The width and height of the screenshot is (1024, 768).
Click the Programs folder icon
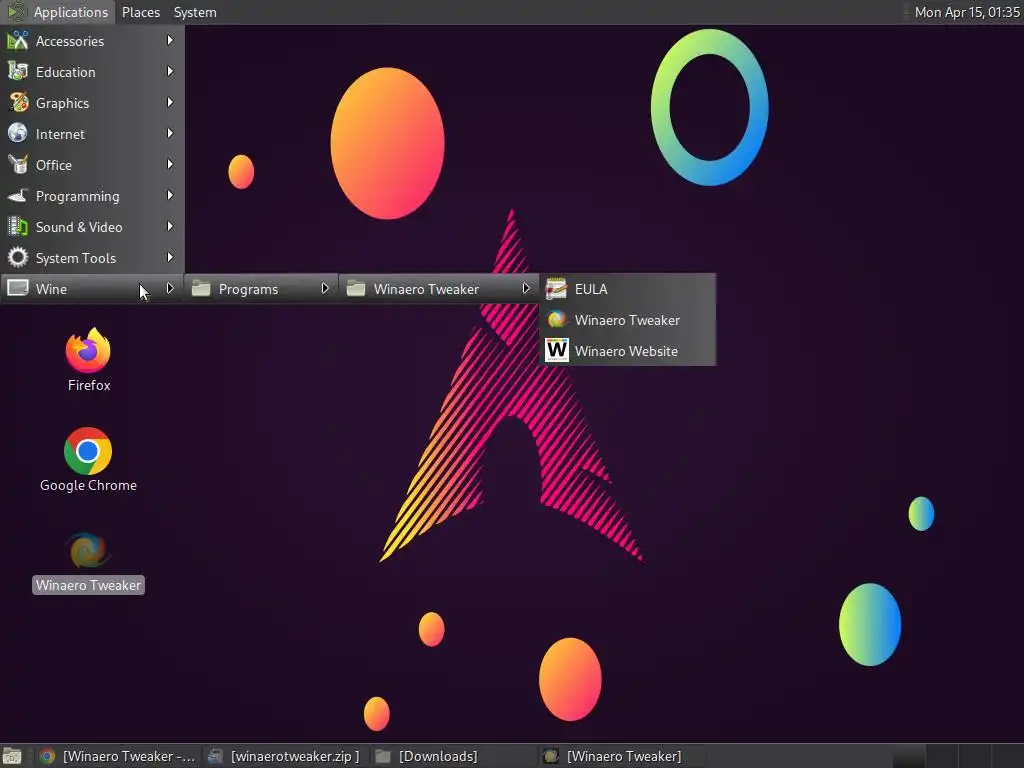click(x=201, y=289)
